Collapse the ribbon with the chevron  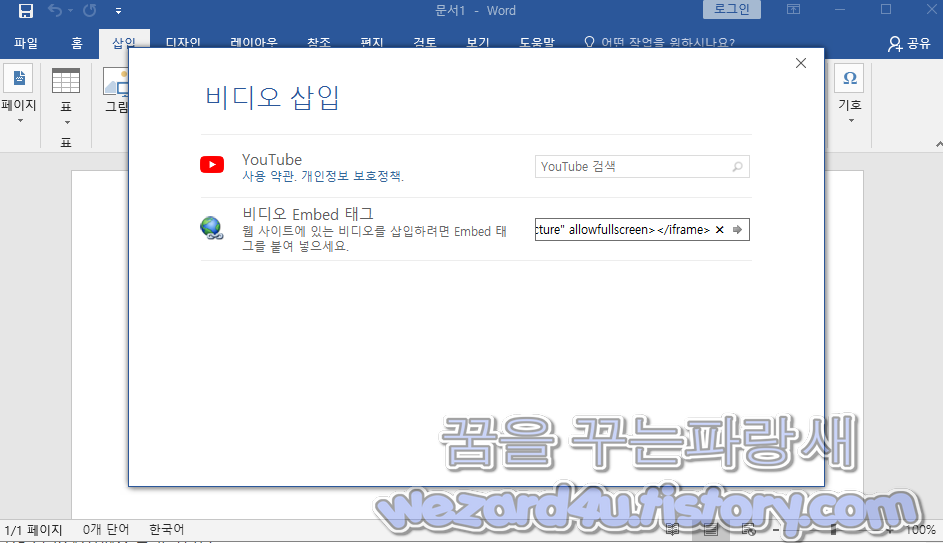click(x=939, y=144)
